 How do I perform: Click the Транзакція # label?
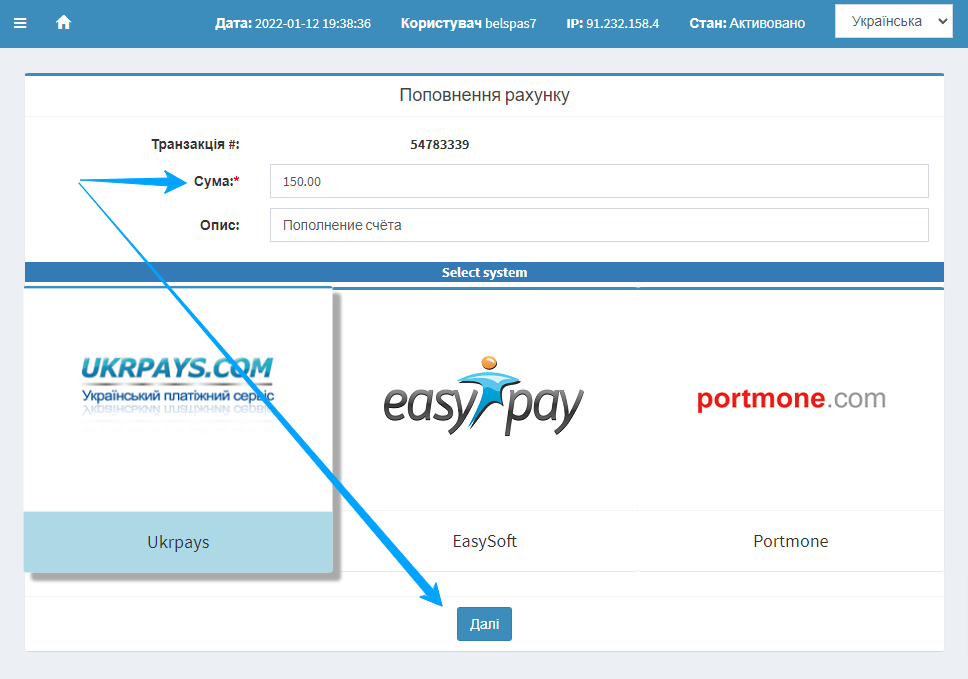[196, 144]
